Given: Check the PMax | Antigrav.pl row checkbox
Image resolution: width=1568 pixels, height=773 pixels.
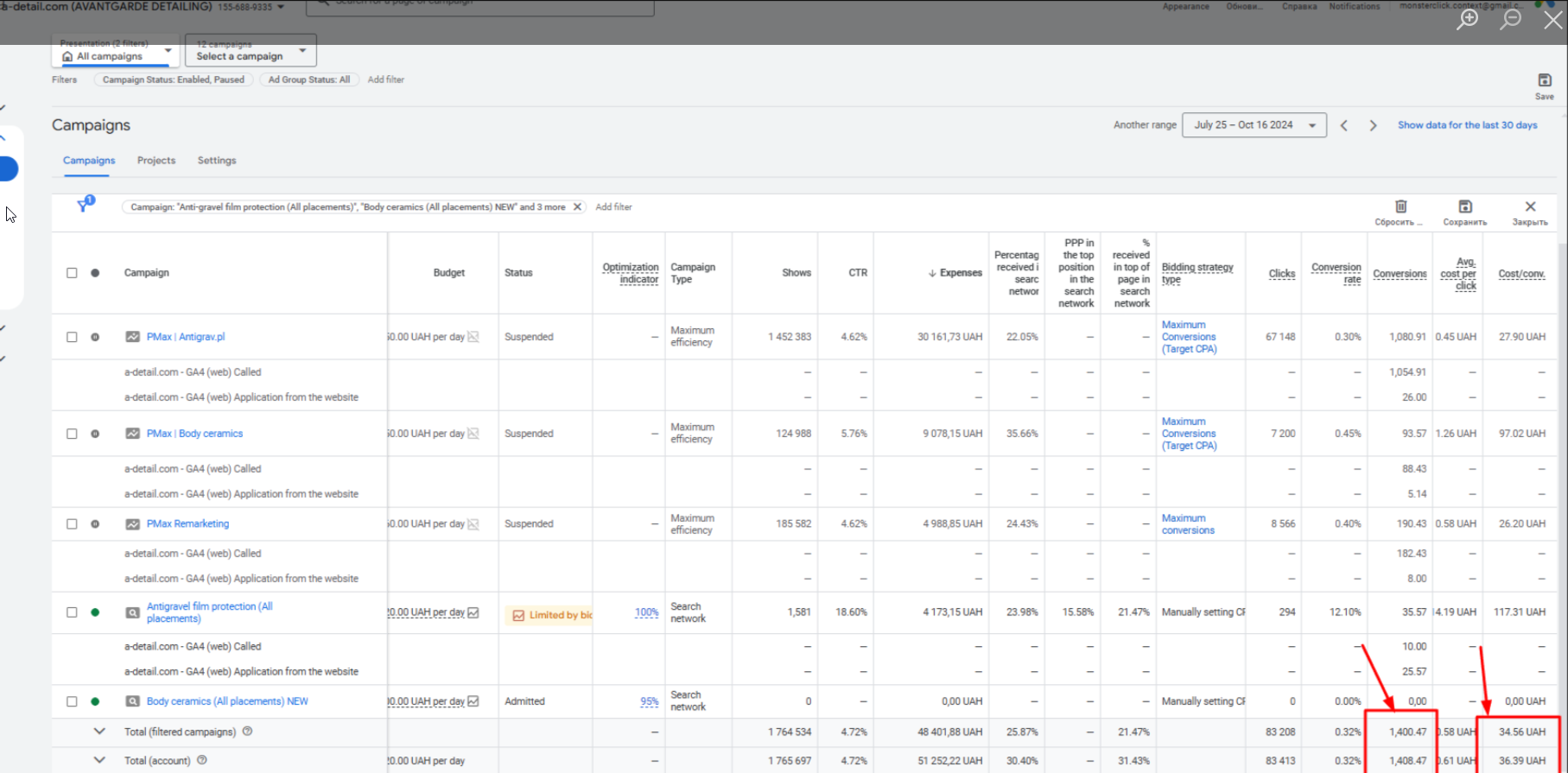Looking at the screenshot, I should (x=72, y=337).
